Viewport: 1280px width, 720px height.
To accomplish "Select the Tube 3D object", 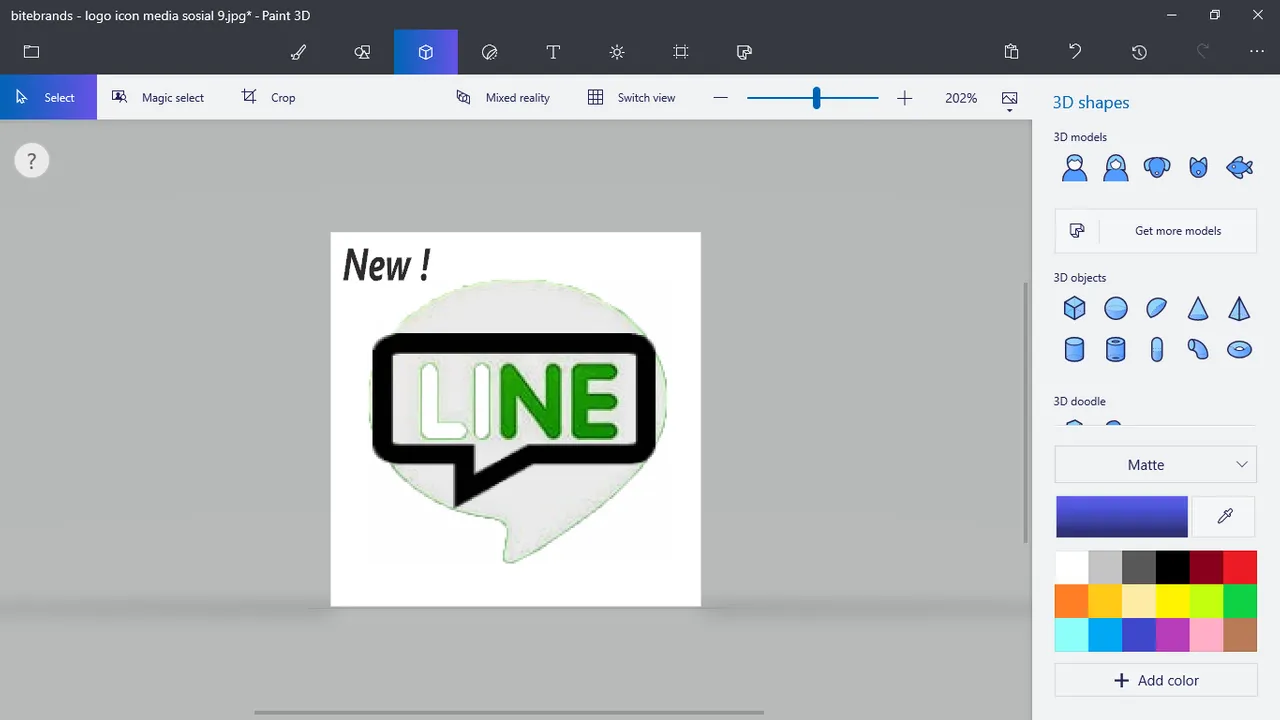I will pos(1116,349).
